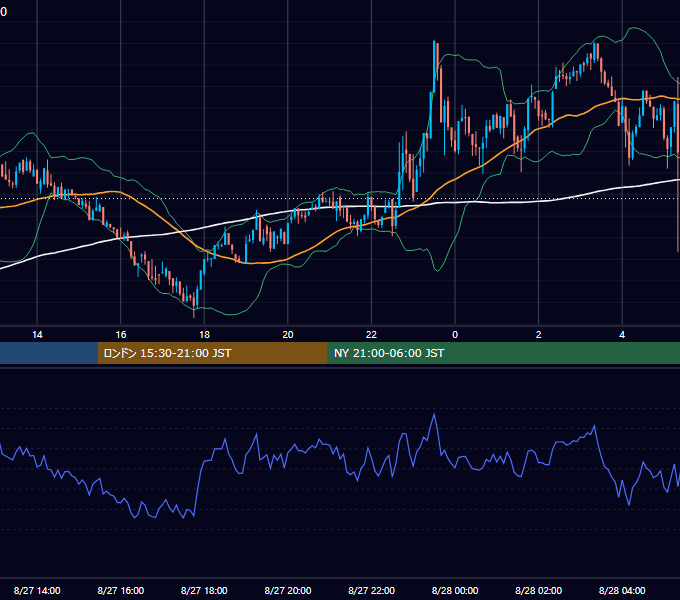
Task: Click the 18 hour axis label
Action: coord(204,335)
